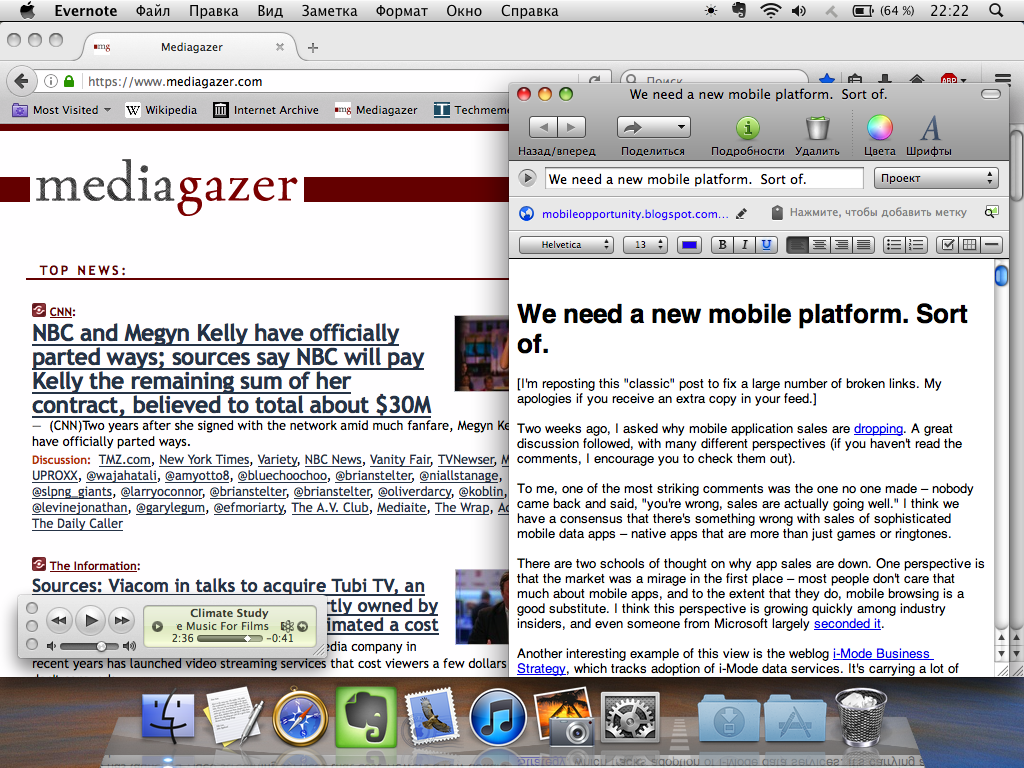The image size is (1024, 768).
Task: Play the track in the iTunes mini player
Action: tap(91, 620)
